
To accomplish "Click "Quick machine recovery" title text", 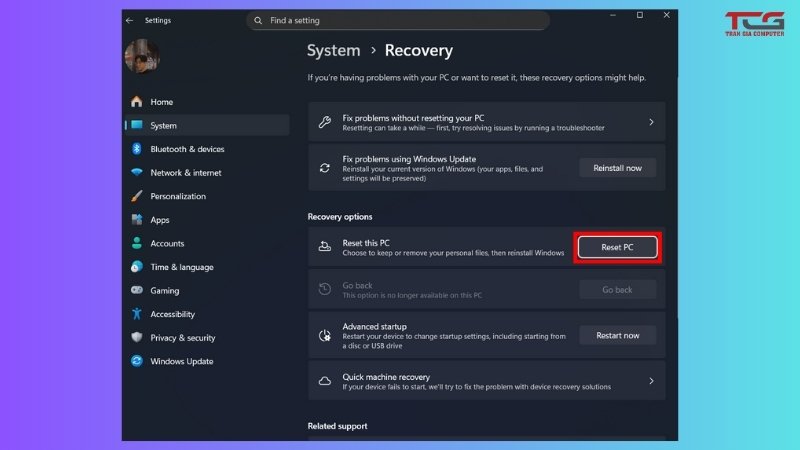I will click(386, 377).
